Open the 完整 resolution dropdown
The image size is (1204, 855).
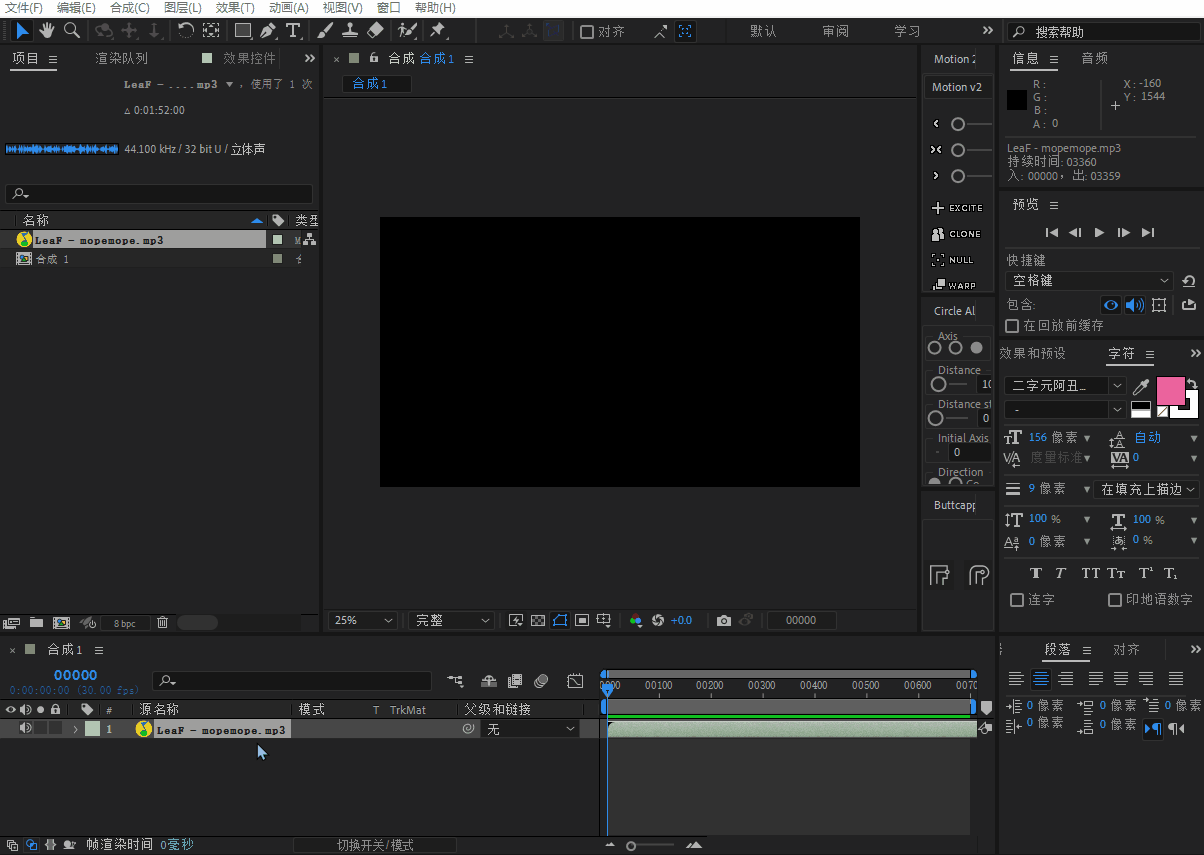point(453,621)
